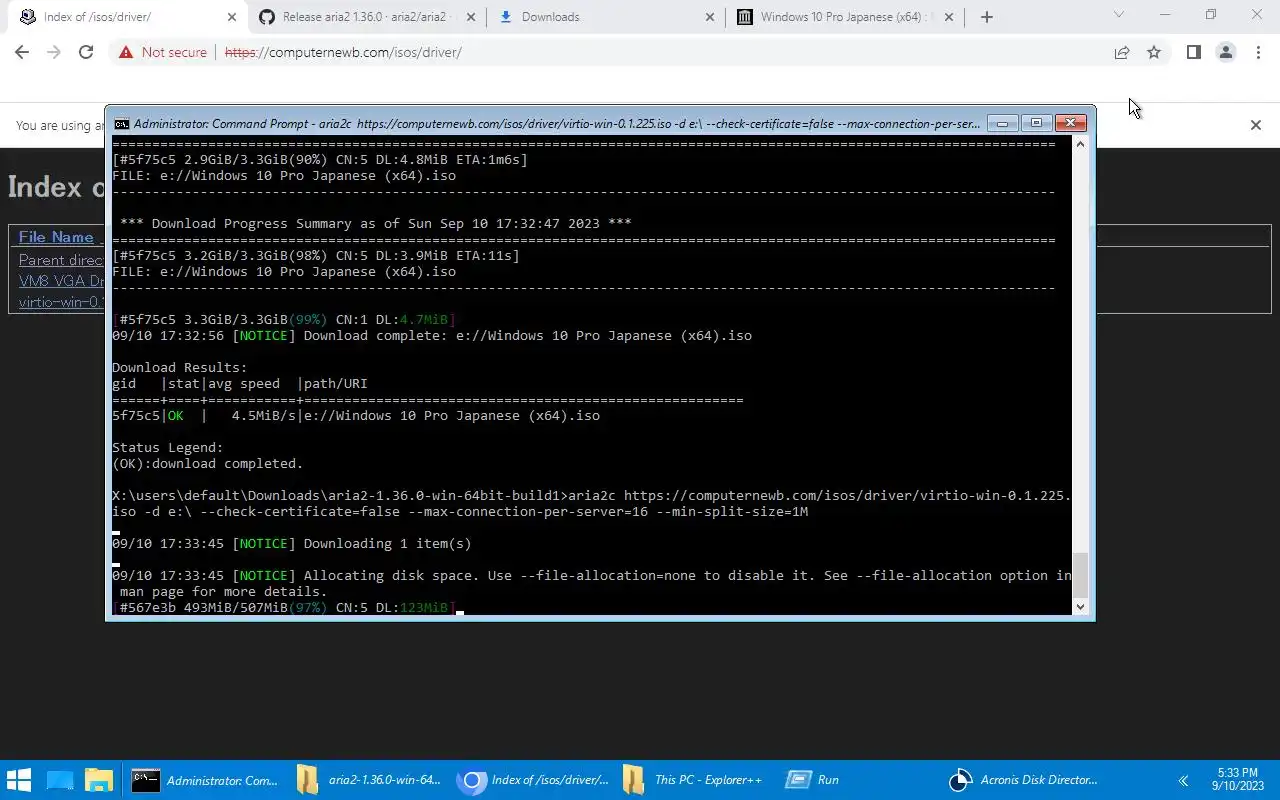Viewport: 1280px width, 800px height.
Task: Open the virtio-win link in the listing
Action: tap(61, 302)
